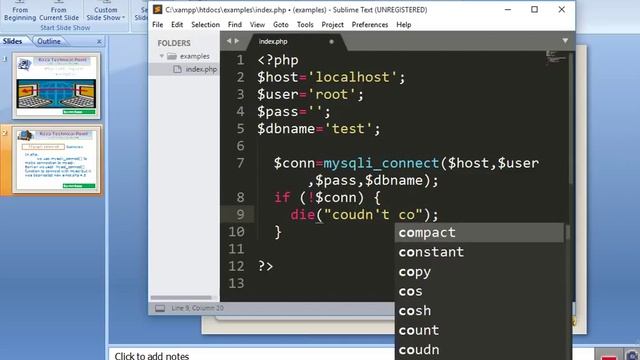The image size is (640, 360).
Task: Choose 'cosh' from autocomplete list
Action: [x=479, y=311]
